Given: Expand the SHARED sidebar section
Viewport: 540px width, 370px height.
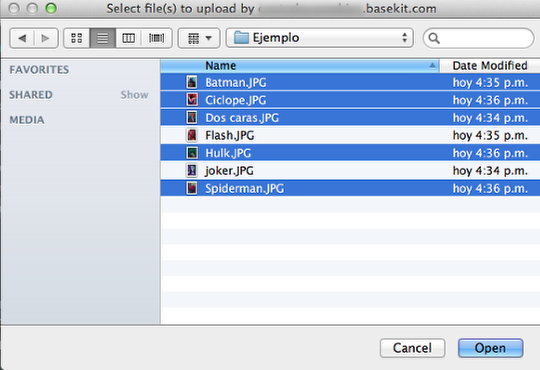Looking at the screenshot, I should 31,95.
